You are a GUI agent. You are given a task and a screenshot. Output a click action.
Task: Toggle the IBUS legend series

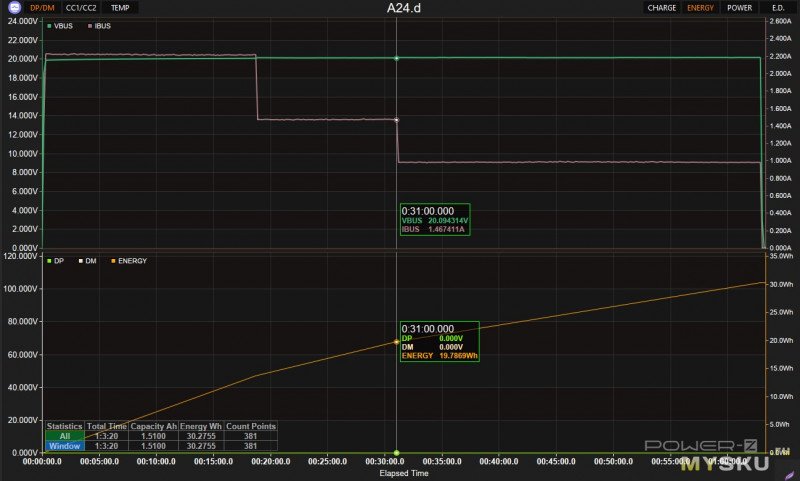(x=98, y=26)
